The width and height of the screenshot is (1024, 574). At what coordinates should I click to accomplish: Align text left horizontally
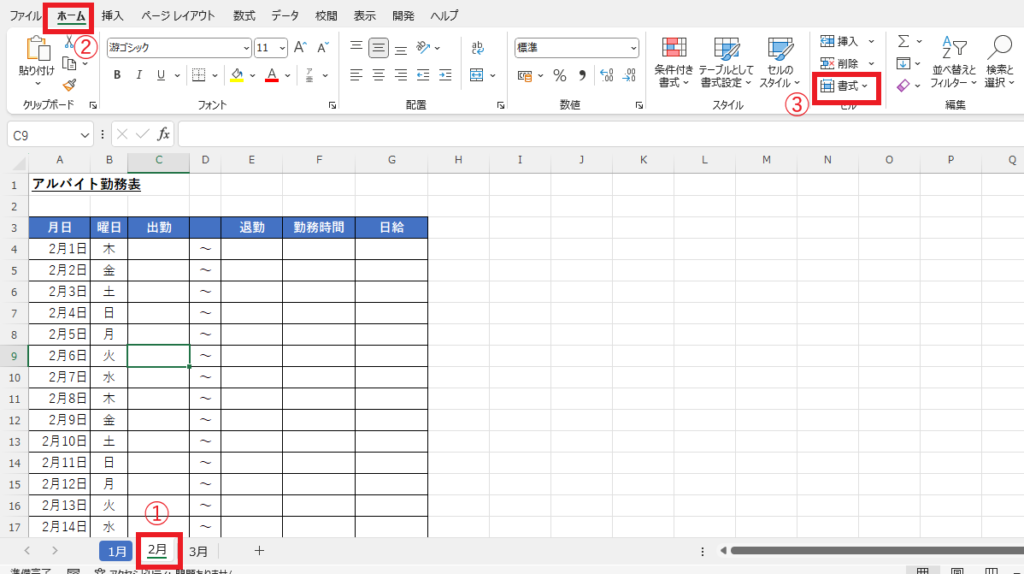point(356,75)
